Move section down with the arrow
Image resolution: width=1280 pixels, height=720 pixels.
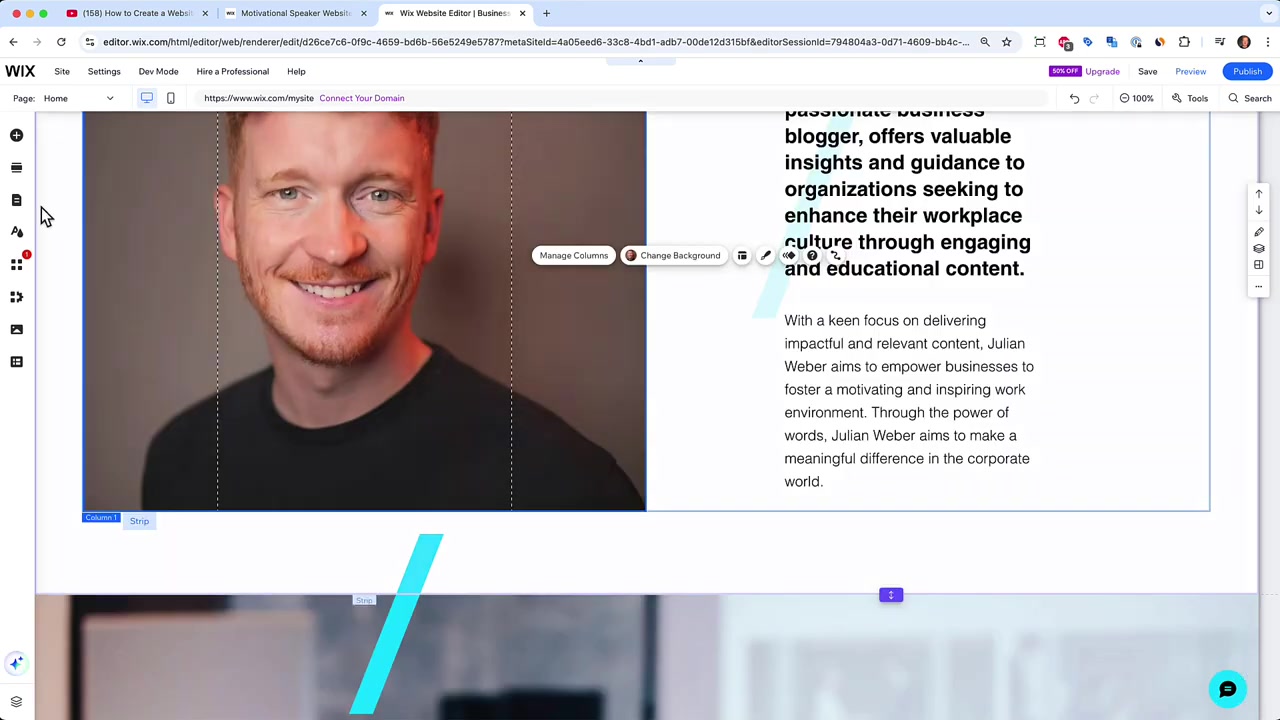coord(1259,211)
